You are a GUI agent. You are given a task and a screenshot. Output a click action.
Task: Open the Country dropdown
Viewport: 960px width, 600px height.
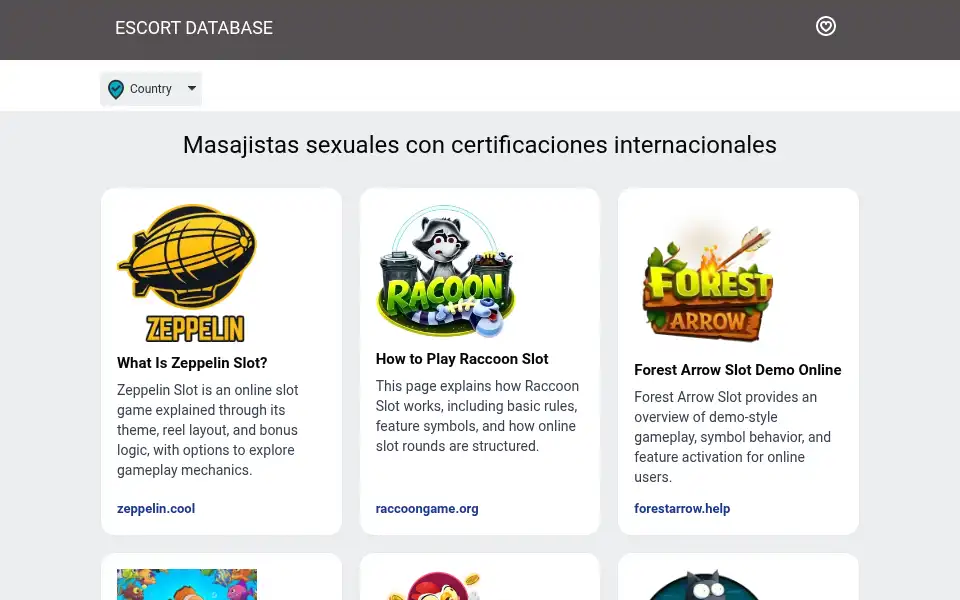[151, 89]
